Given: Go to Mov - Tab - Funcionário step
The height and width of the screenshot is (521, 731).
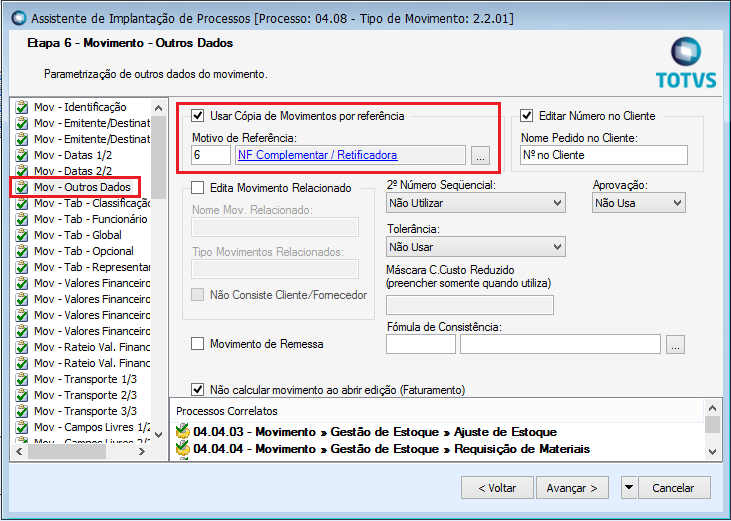Looking at the screenshot, I should point(90,219).
